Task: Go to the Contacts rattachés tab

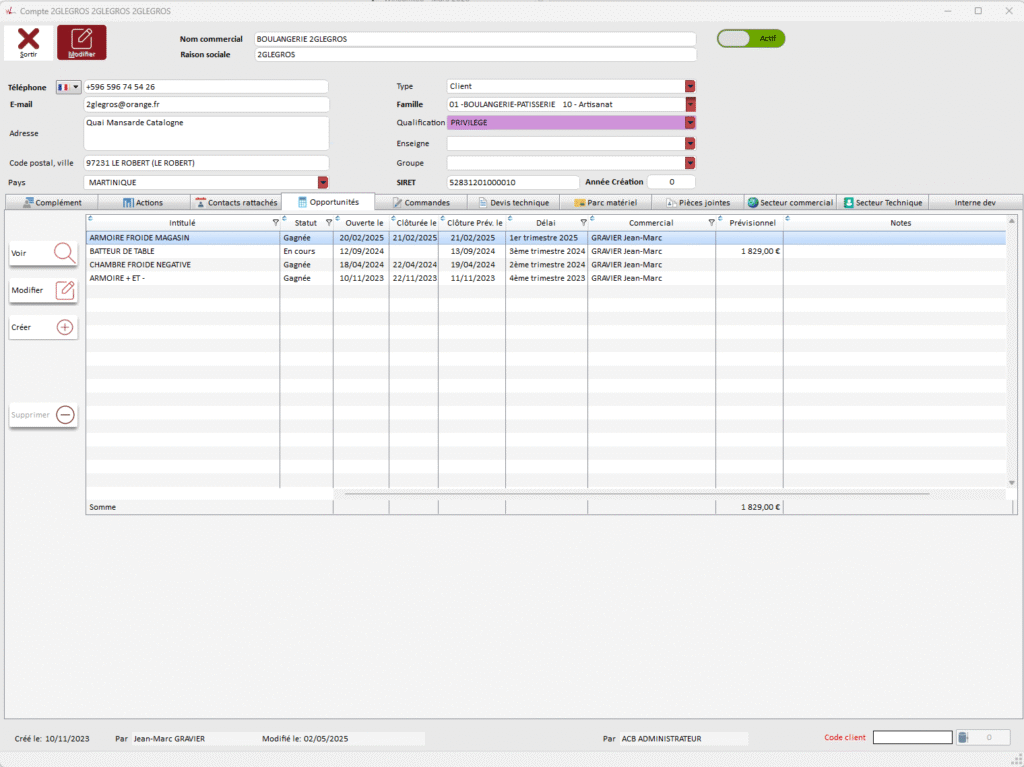Action: tap(236, 202)
